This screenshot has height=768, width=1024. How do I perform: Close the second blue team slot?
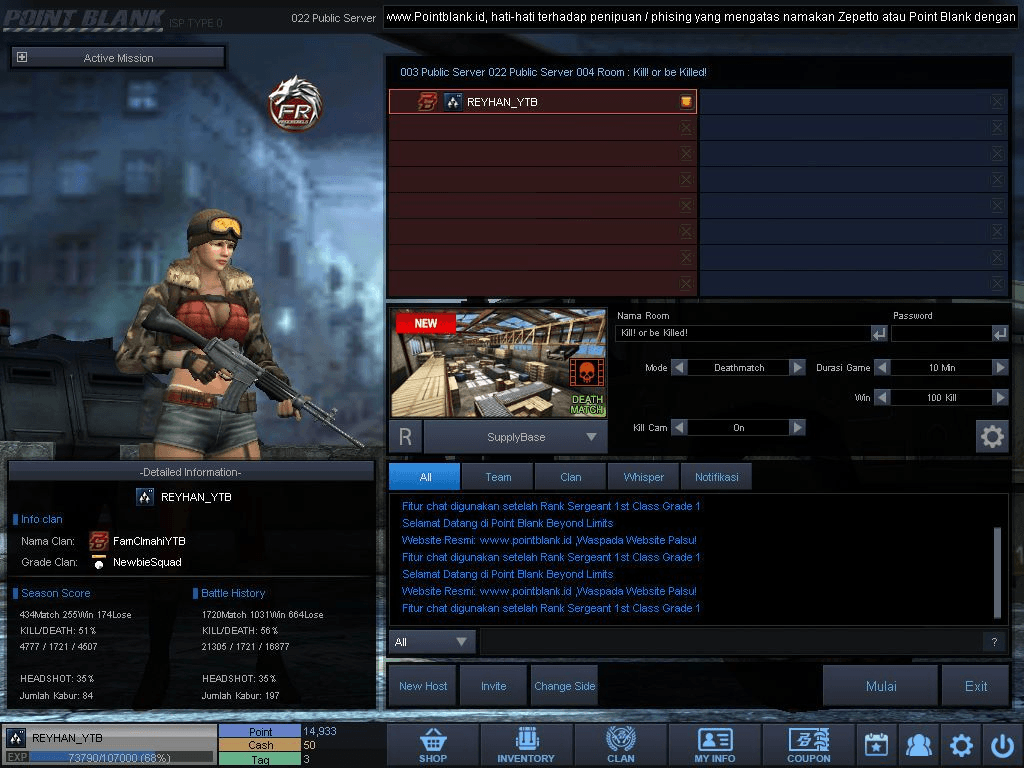997,127
